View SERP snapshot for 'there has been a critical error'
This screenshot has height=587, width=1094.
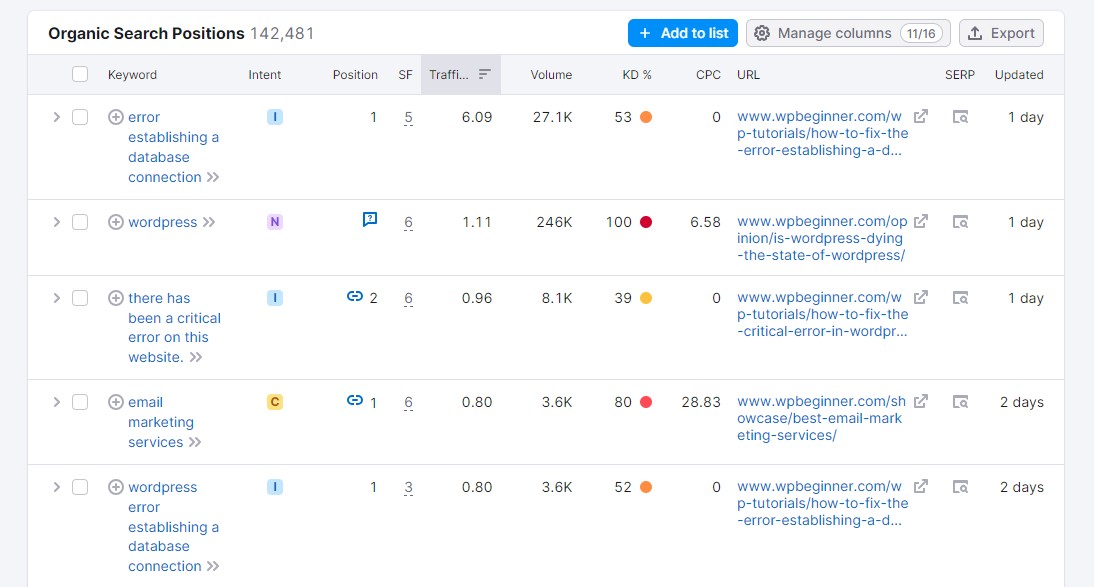[961, 298]
